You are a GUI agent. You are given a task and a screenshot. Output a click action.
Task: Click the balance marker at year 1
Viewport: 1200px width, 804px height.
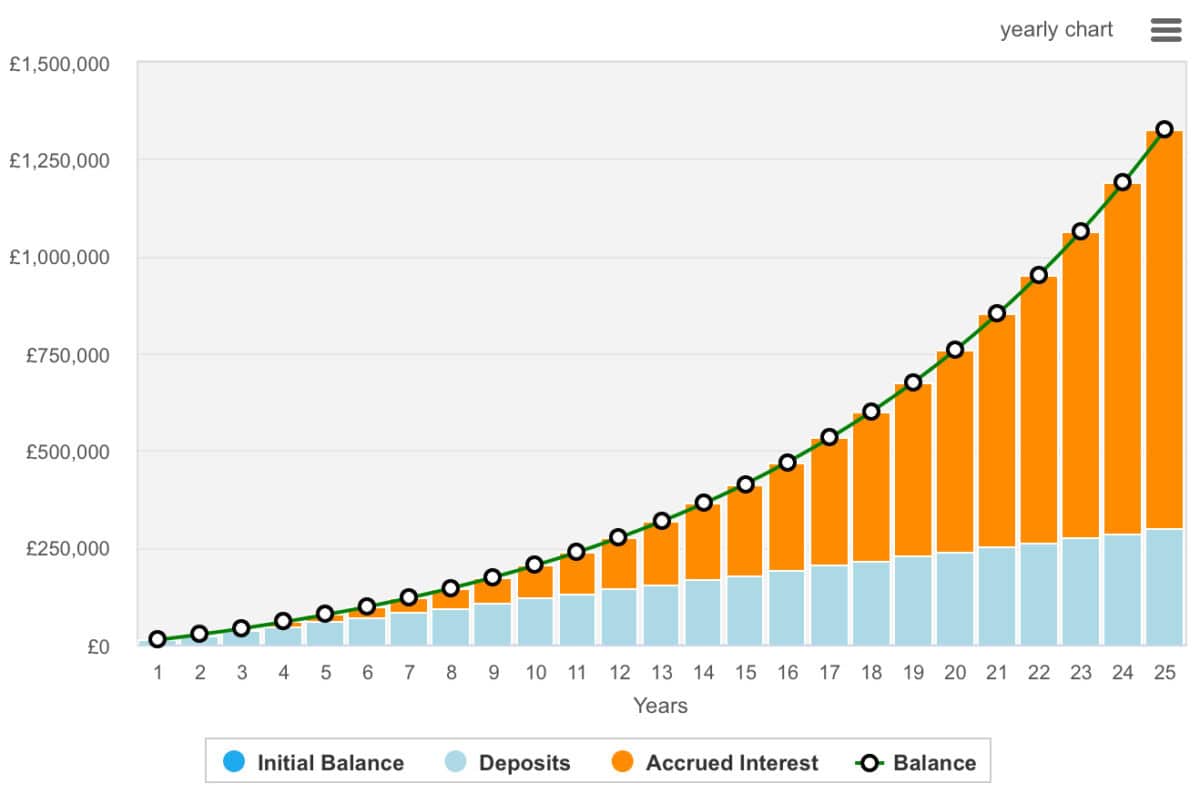point(157,638)
